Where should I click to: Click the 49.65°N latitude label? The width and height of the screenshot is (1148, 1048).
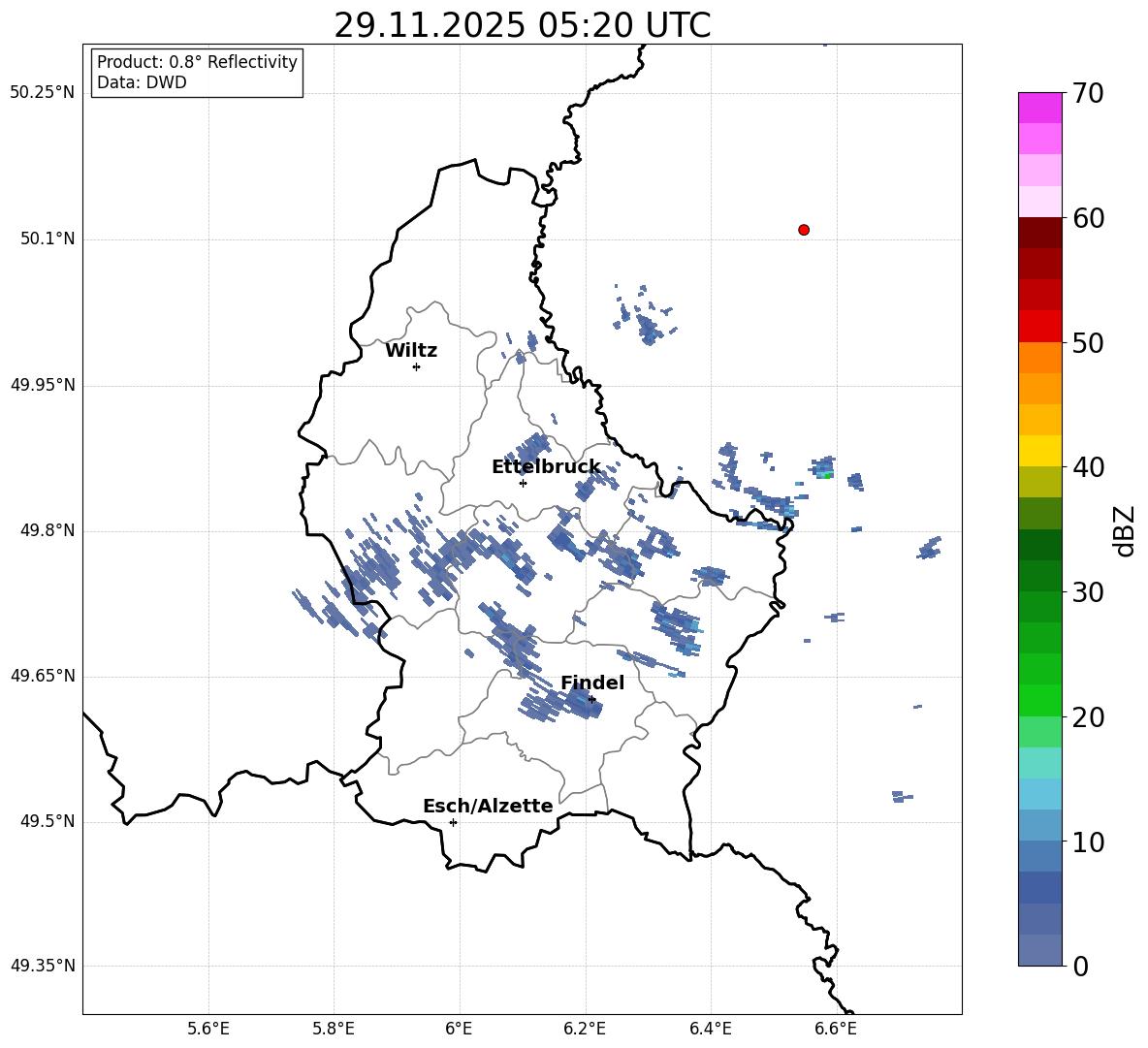click(x=42, y=676)
